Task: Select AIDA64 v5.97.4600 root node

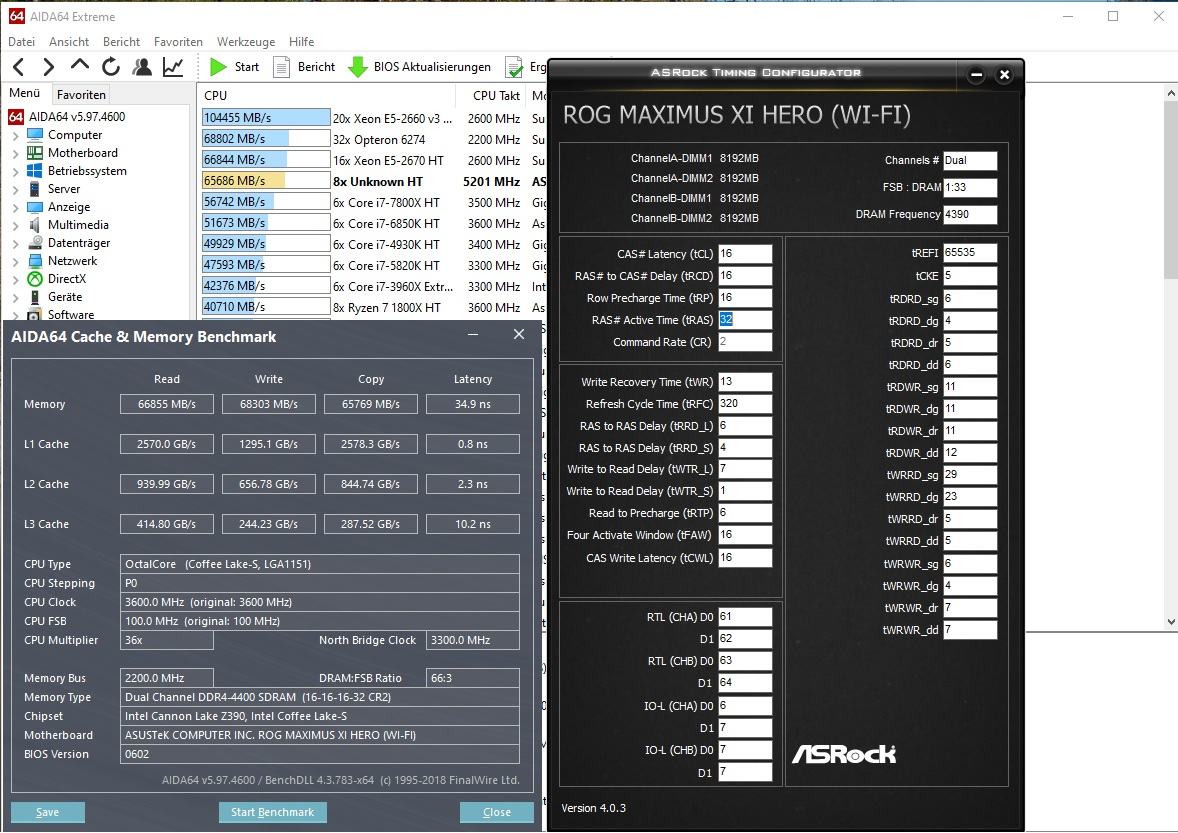Action: (77, 116)
